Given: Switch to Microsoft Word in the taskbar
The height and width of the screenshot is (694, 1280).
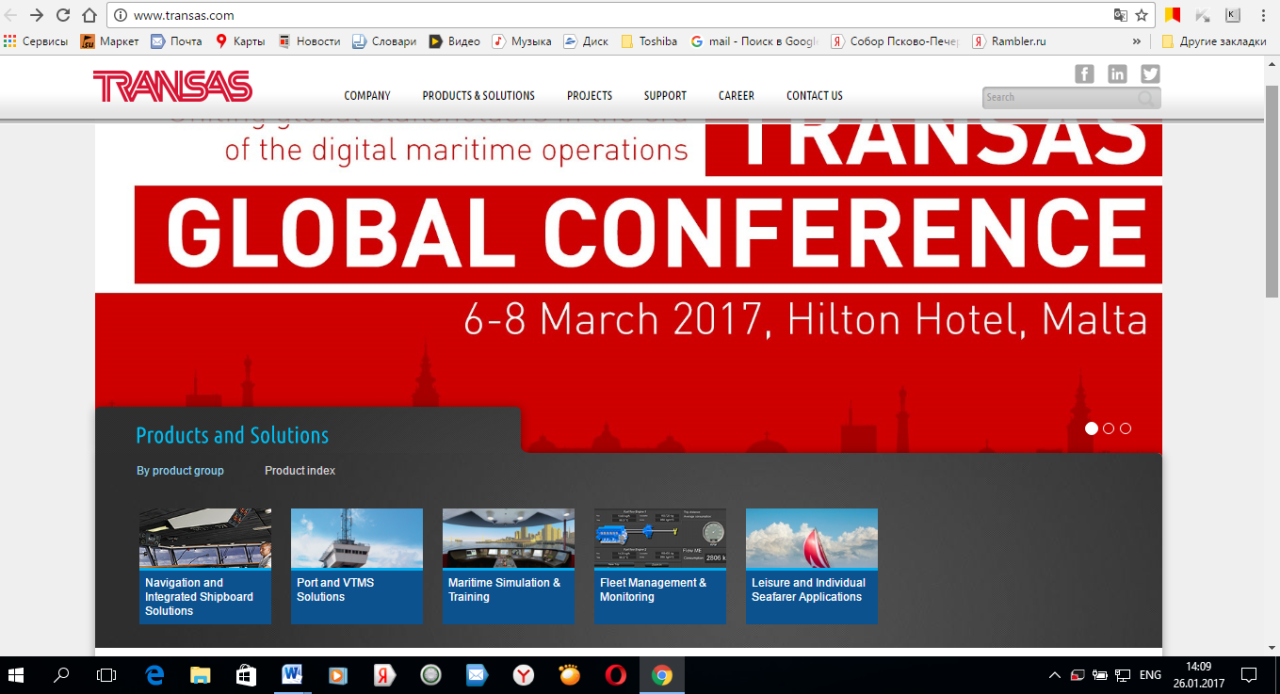Looking at the screenshot, I should 292,675.
